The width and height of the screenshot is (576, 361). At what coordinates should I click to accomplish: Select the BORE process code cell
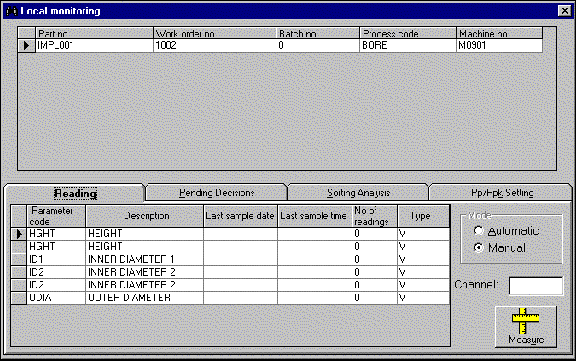[408, 46]
